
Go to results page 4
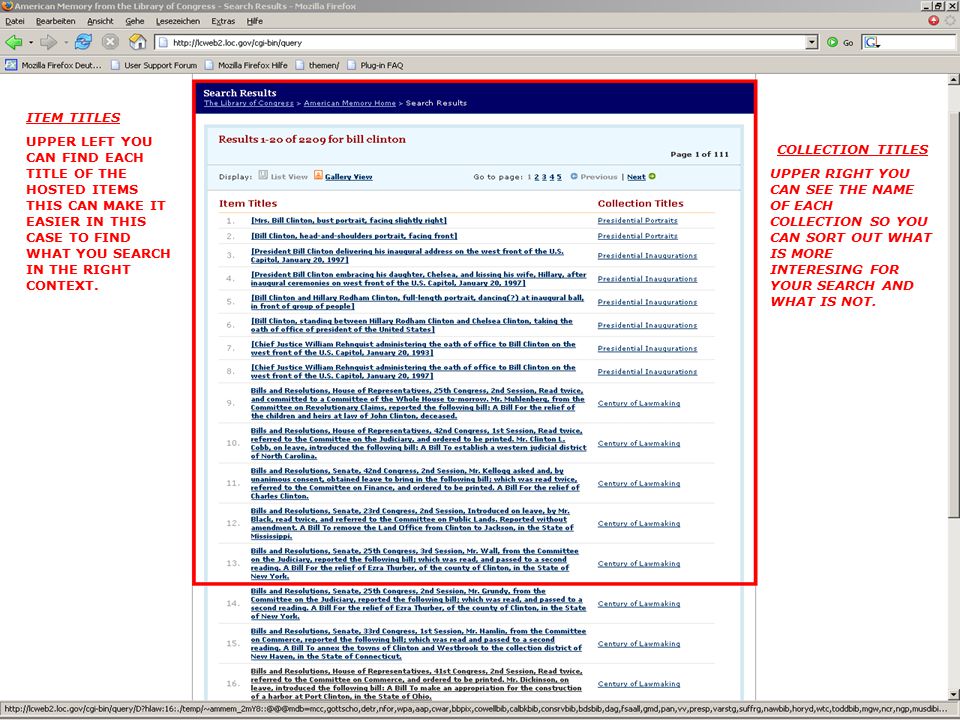click(552, 177)
